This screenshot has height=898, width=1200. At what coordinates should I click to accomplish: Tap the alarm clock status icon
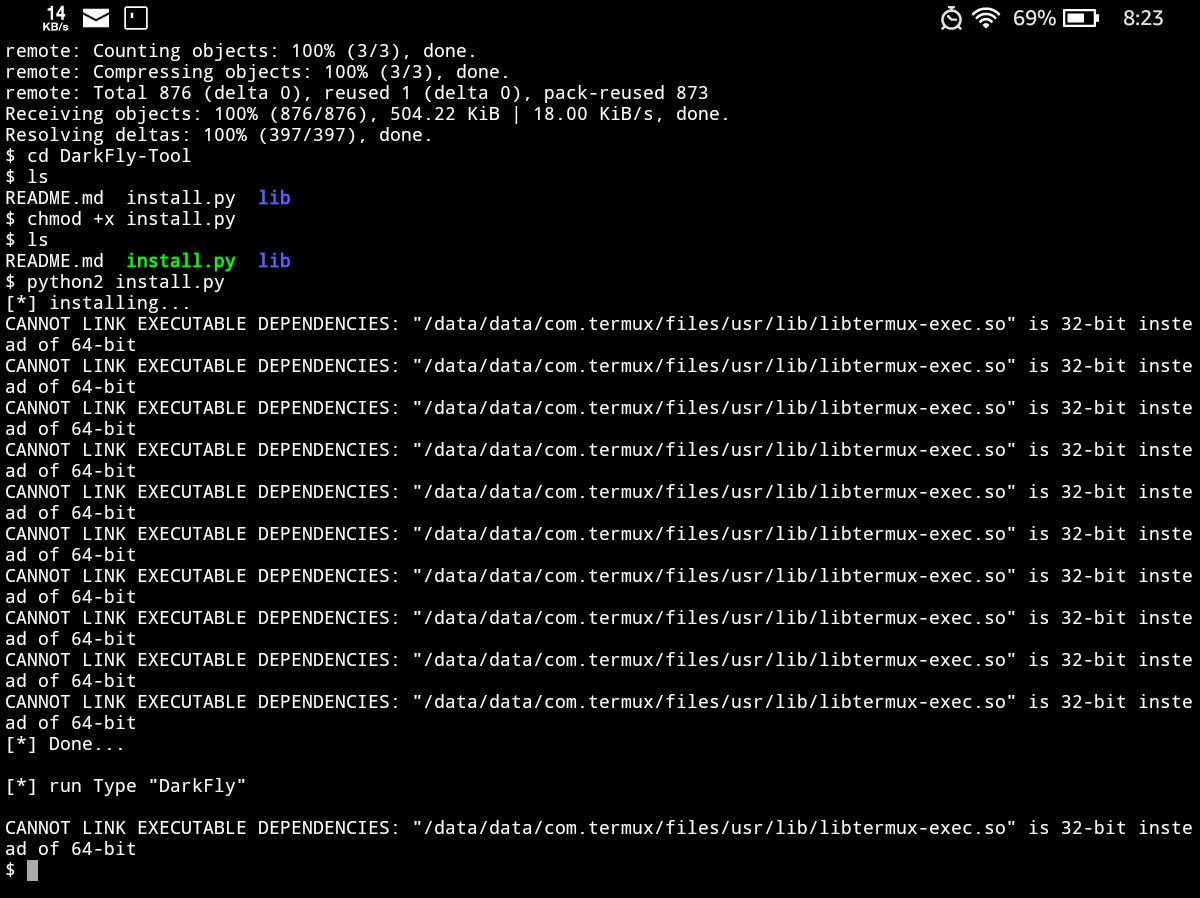pyautogui.click(x=952, y=18)
